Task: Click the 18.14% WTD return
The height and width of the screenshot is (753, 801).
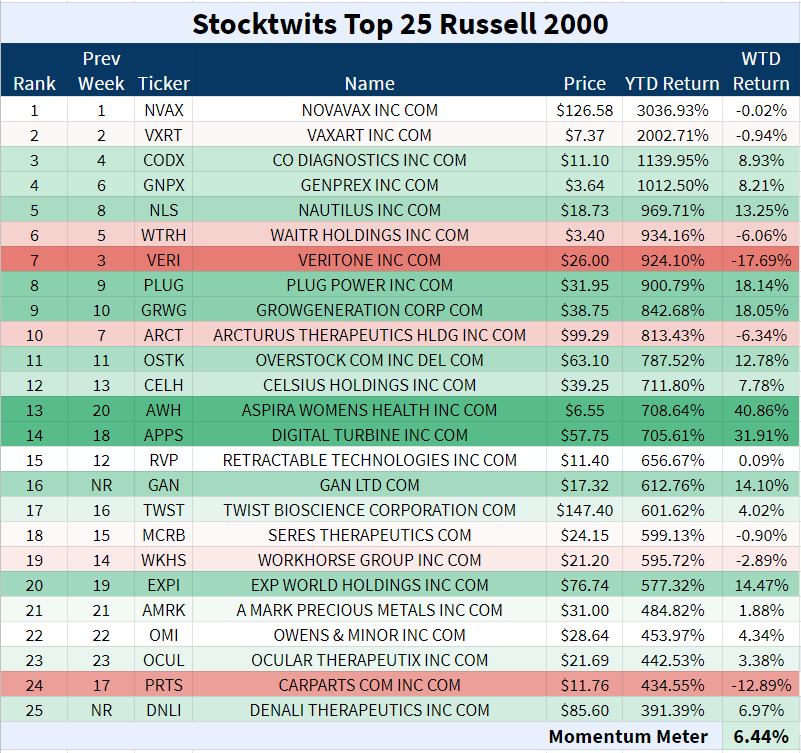Action: click(761, 285)
